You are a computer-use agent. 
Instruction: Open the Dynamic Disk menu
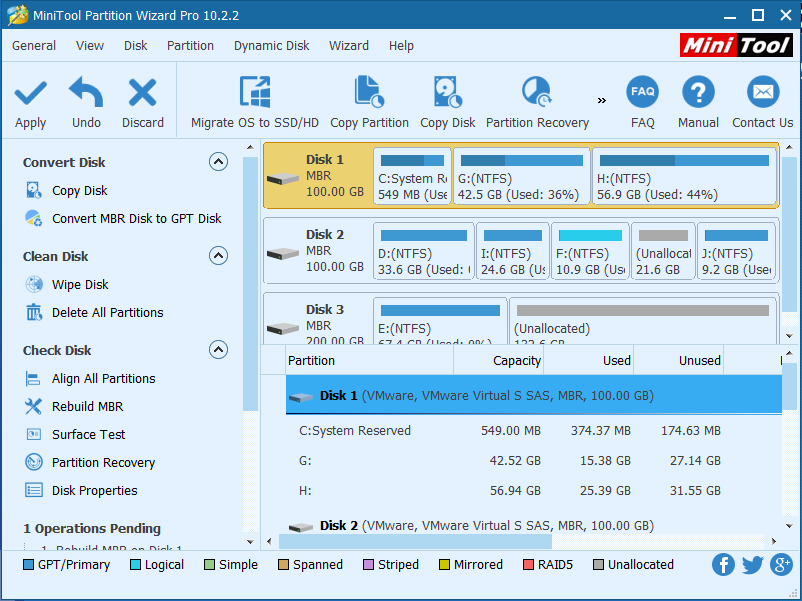pyautogui.click(x=272, y=46)
